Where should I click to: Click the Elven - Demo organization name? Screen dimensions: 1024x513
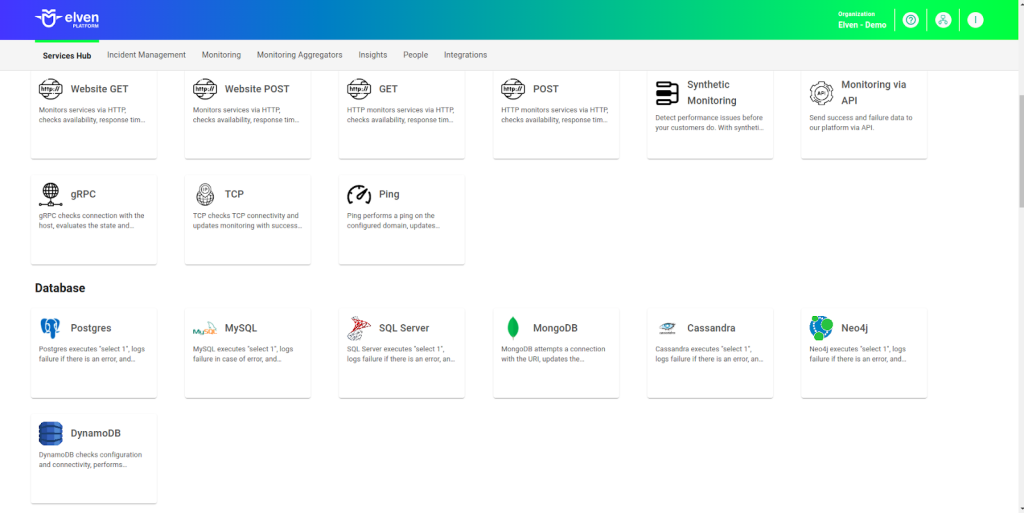861,25
